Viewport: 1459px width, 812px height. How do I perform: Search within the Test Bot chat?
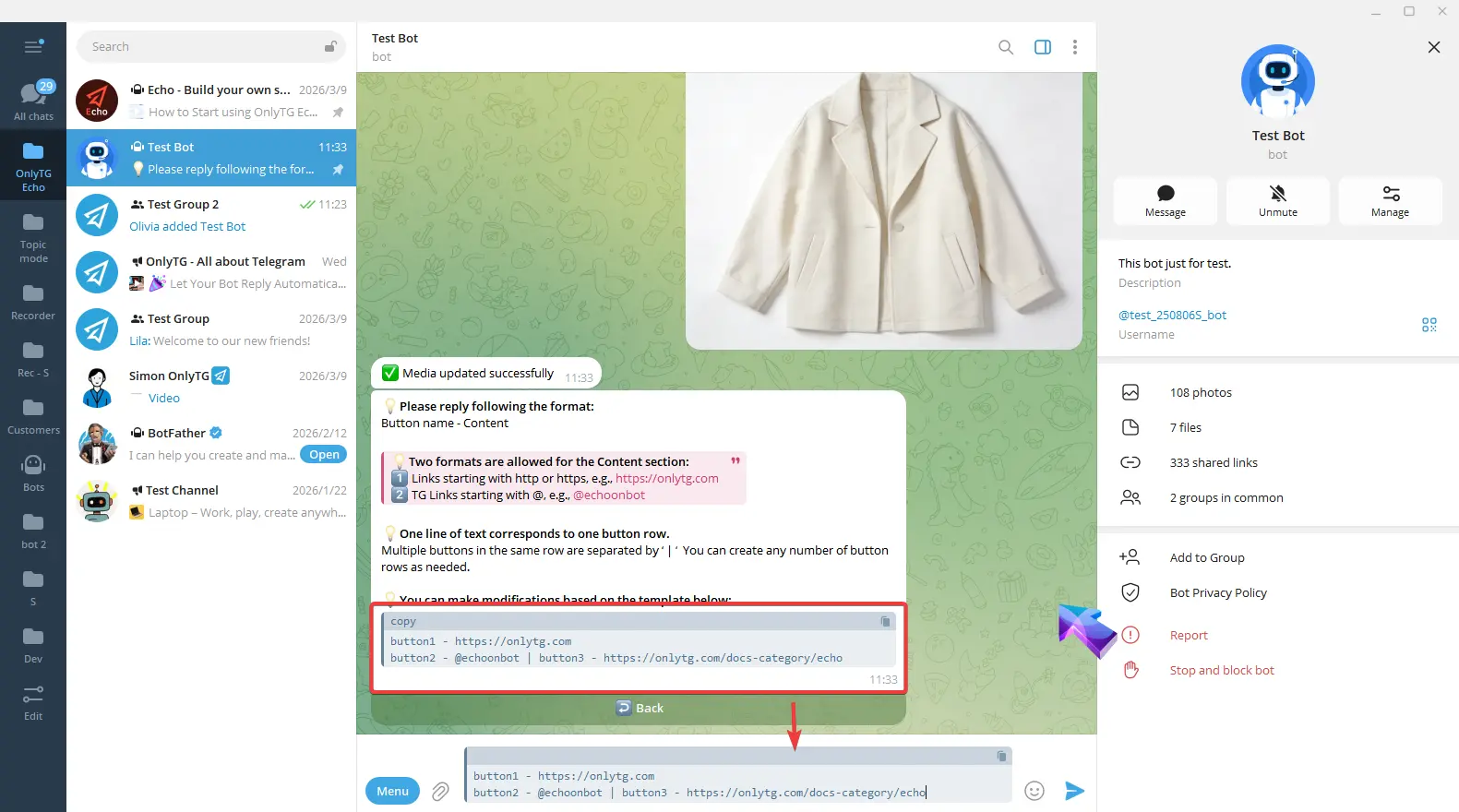(1006, 47)
